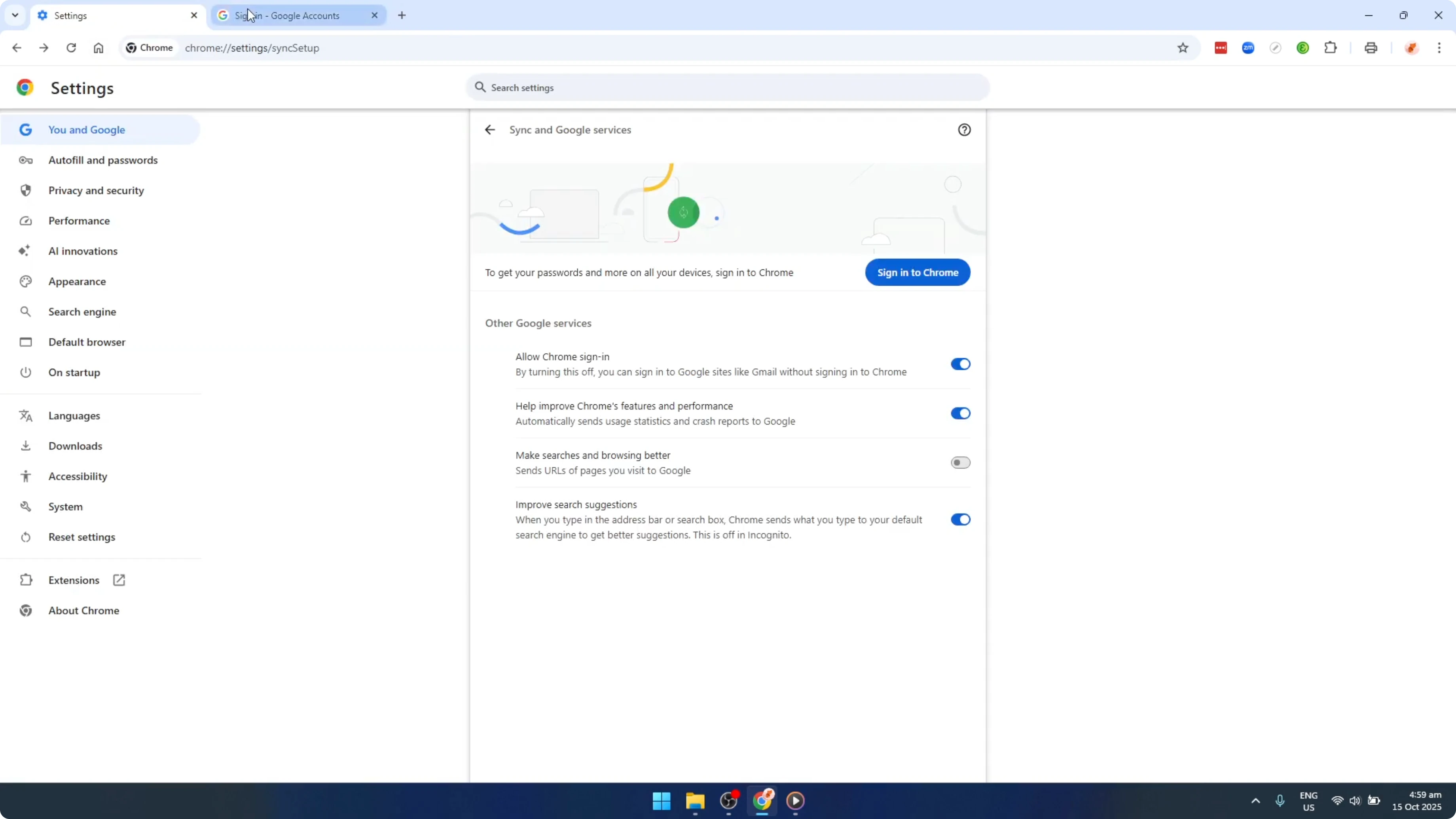Launch OBS Studio from the taskbar
Viewport: 1456px width, 819px height.
[x=728, y=801]
